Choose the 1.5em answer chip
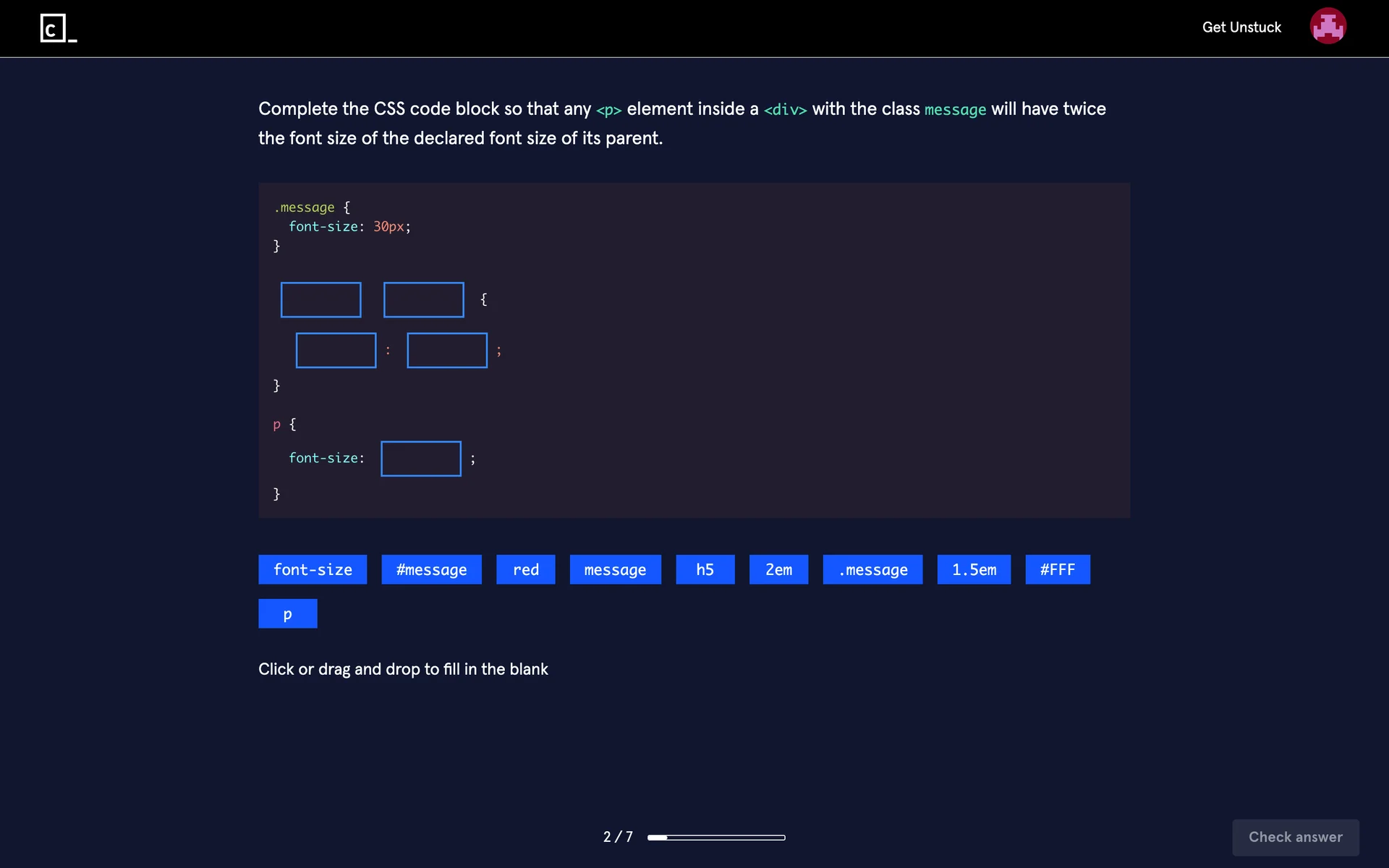The height and width of the screenshot is (868, 1389). pyautogui.click(x=974, y=569)
